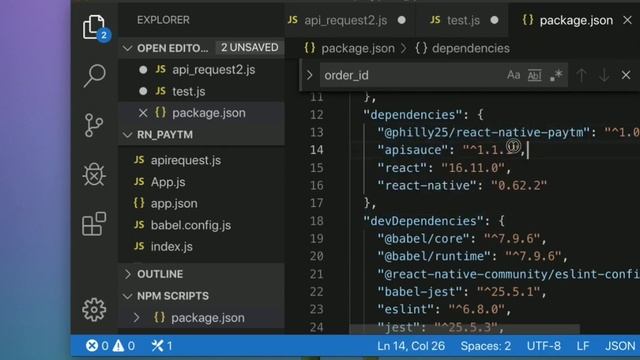The image size is (640, 360).
Task: Open the Extensions view
Action: [94, 224]
